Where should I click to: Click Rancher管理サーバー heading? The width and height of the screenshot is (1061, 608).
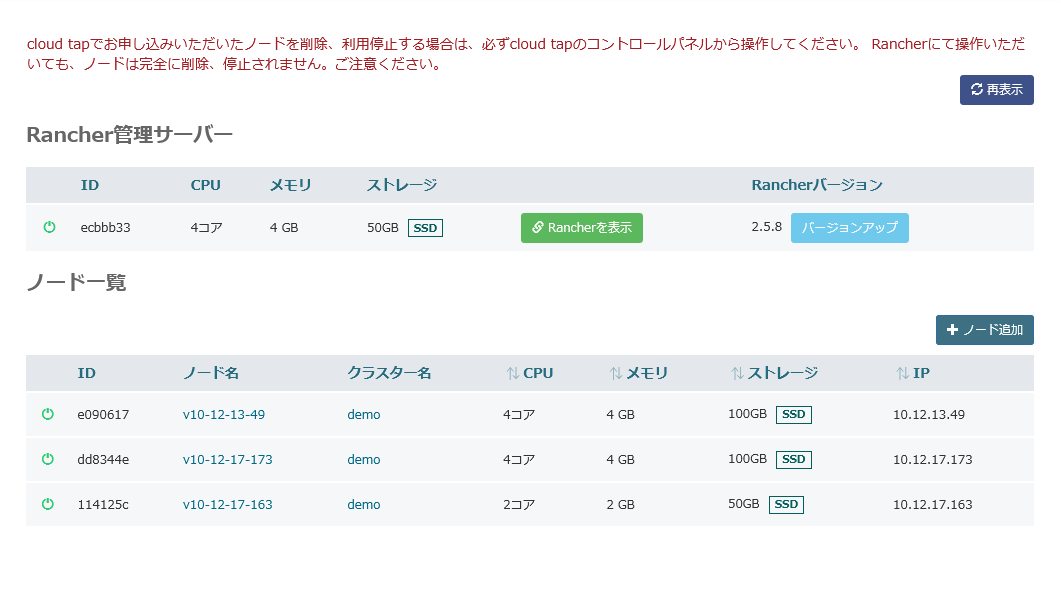pos(129,135)
